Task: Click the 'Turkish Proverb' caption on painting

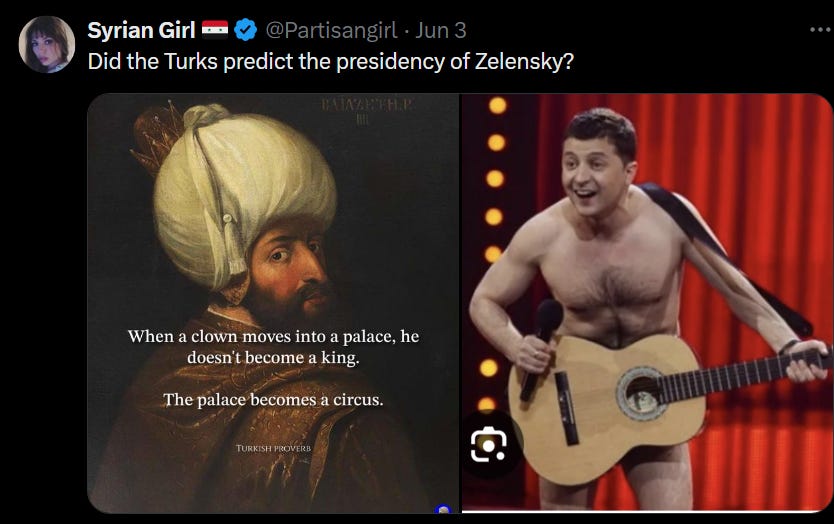Action: pyautogui.click(x=273, y=448)
